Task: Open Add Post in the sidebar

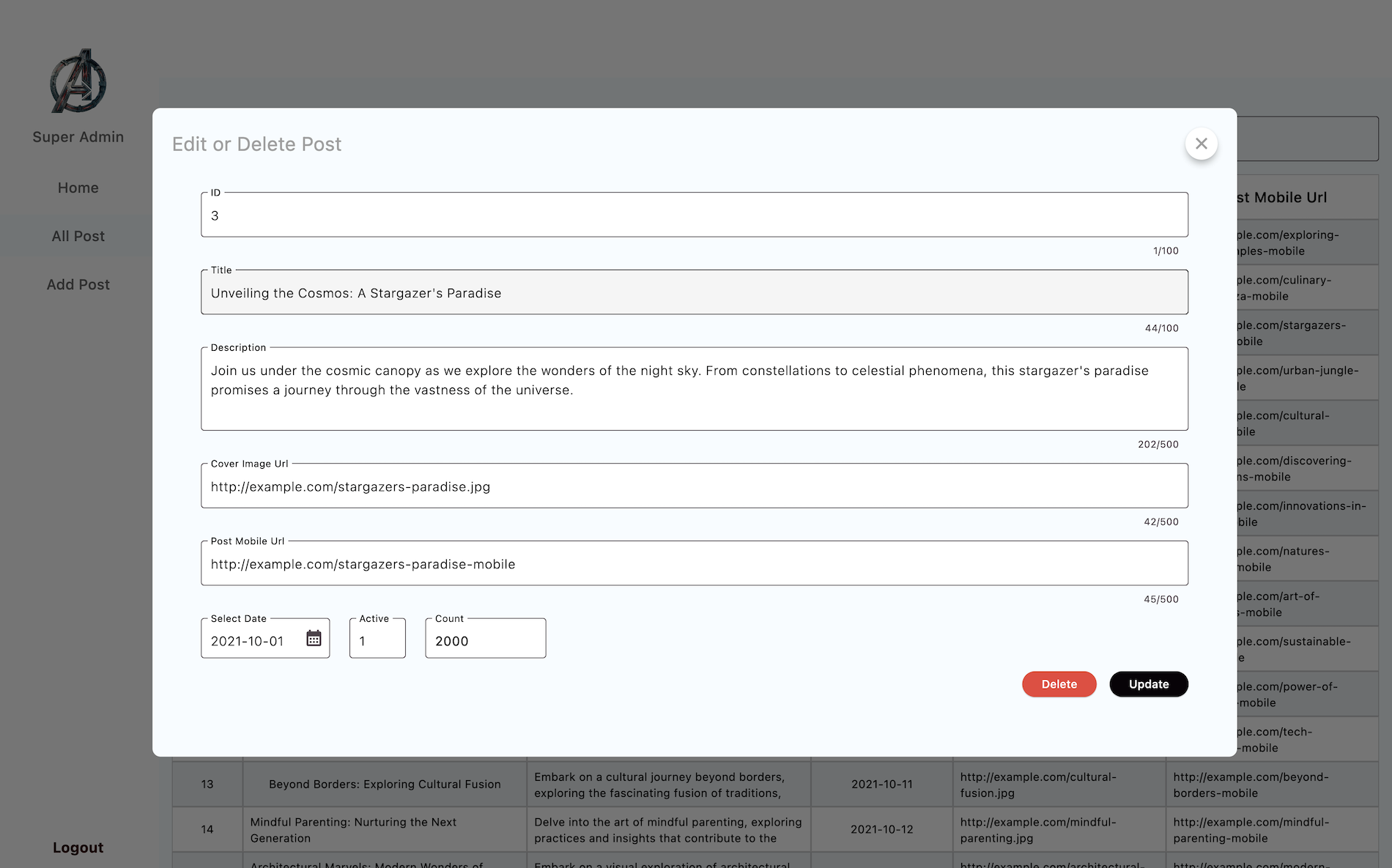Action: pyautogui.click(x=78, y=284)
